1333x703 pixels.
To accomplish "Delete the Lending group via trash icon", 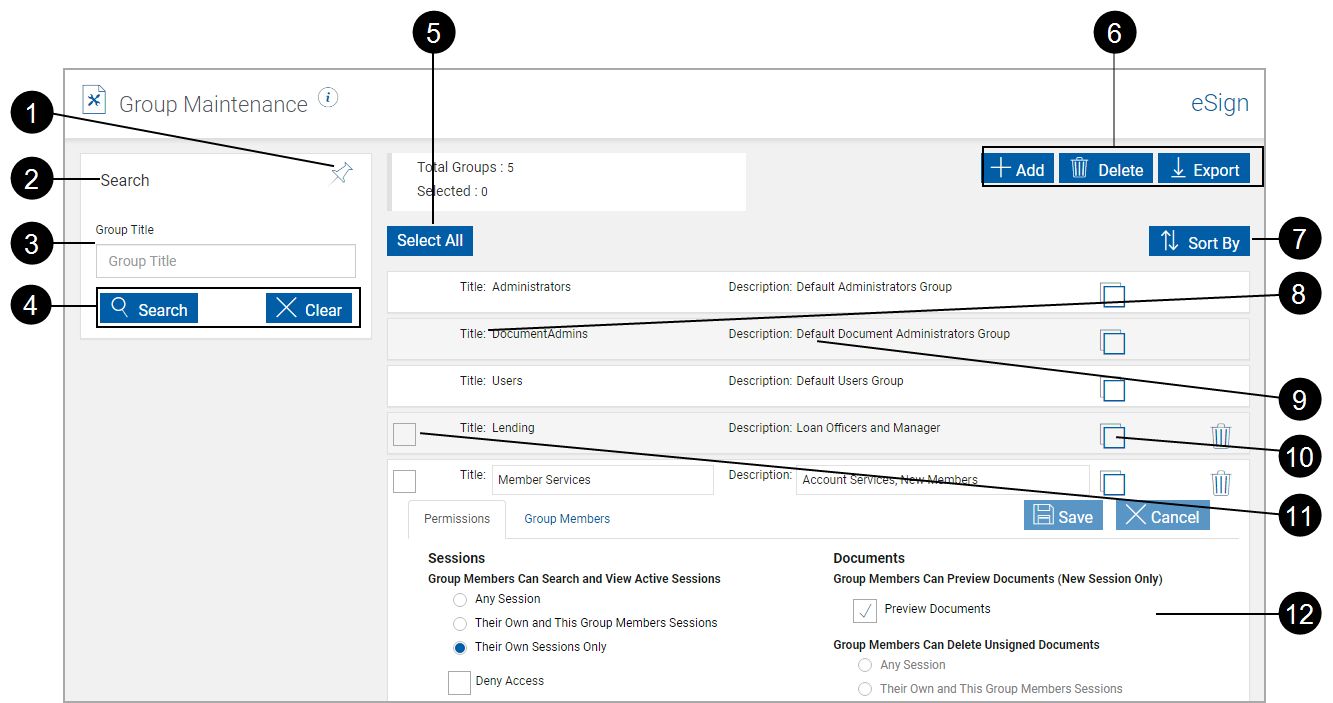I will [1221, 436].
